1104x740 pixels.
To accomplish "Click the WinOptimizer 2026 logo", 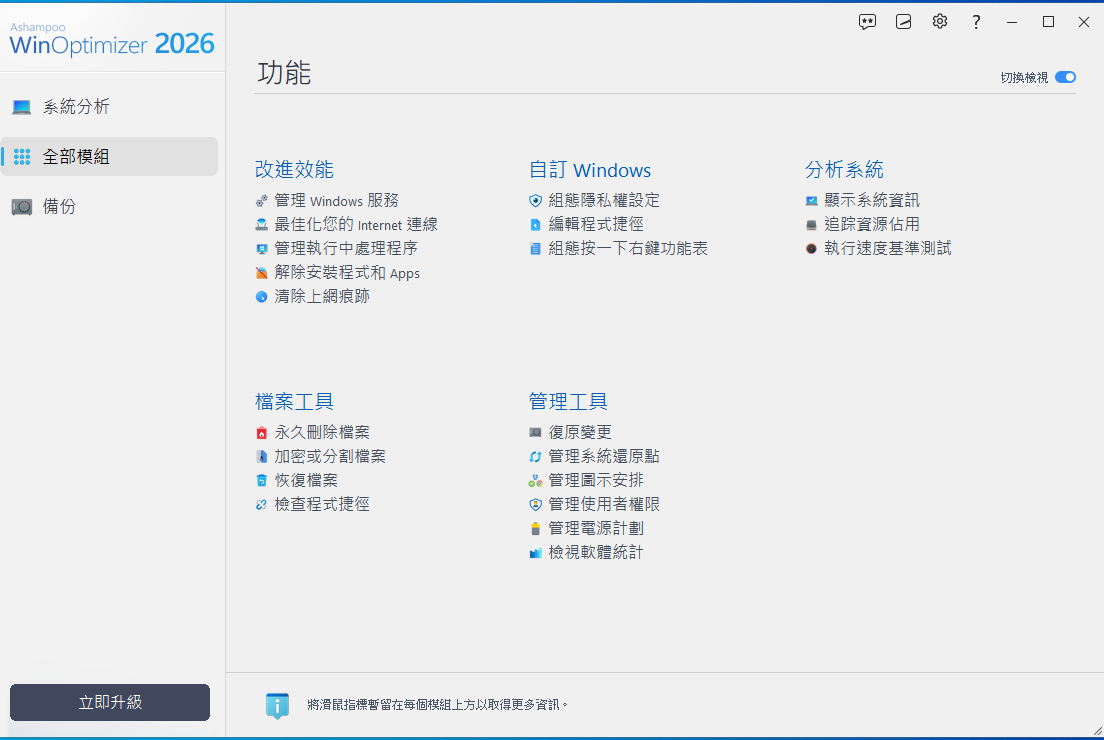I will pos(111,39).
